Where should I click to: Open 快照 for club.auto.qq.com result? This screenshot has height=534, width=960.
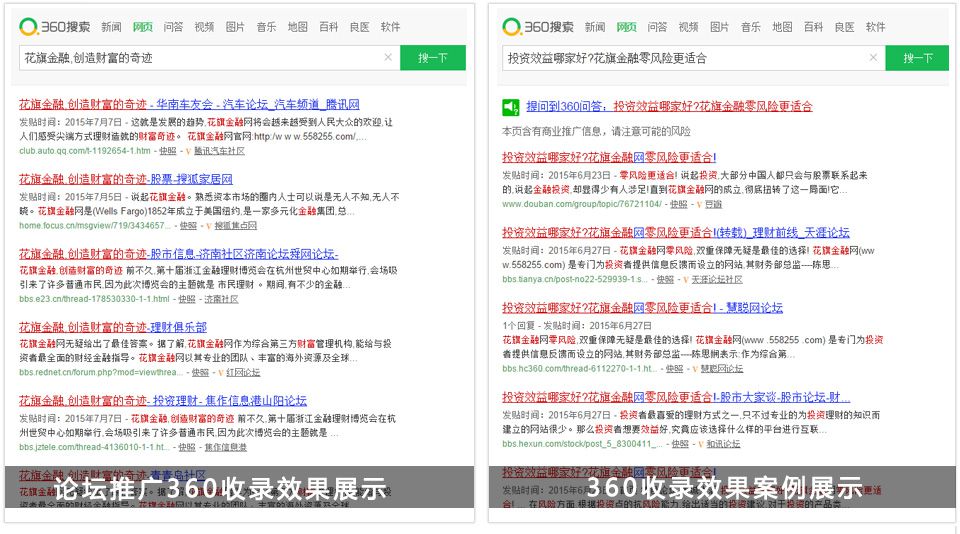[168, 151]
